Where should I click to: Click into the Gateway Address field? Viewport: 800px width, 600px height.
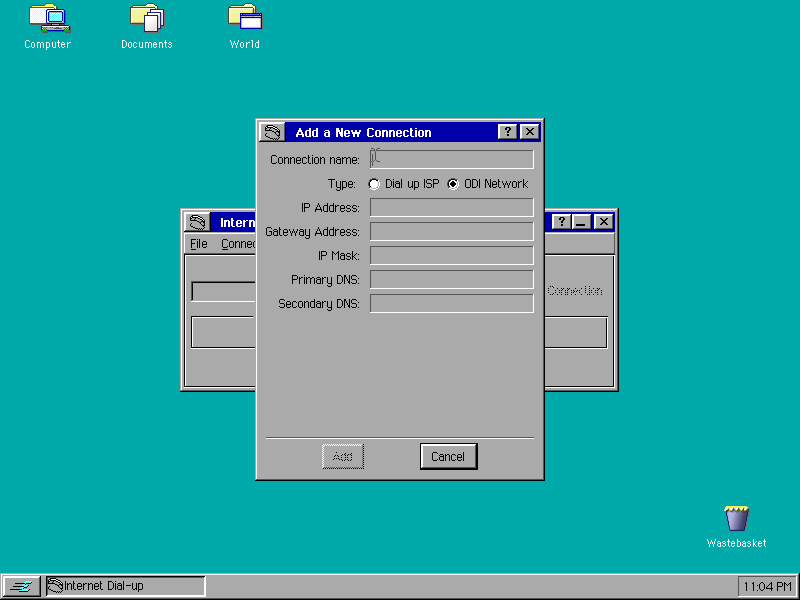tap(452, 232)
